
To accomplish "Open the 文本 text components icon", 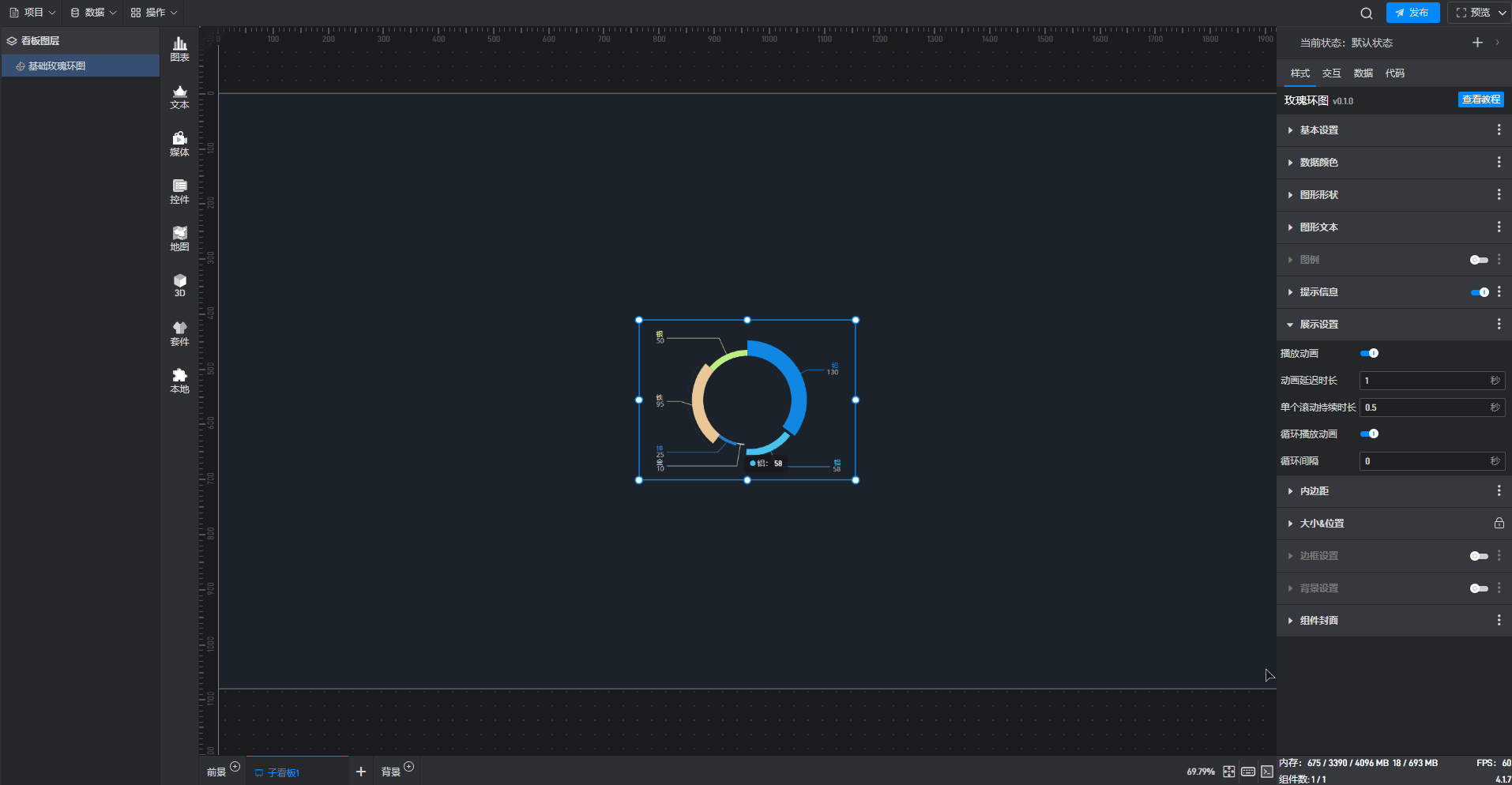I will (x=179, y=96).
